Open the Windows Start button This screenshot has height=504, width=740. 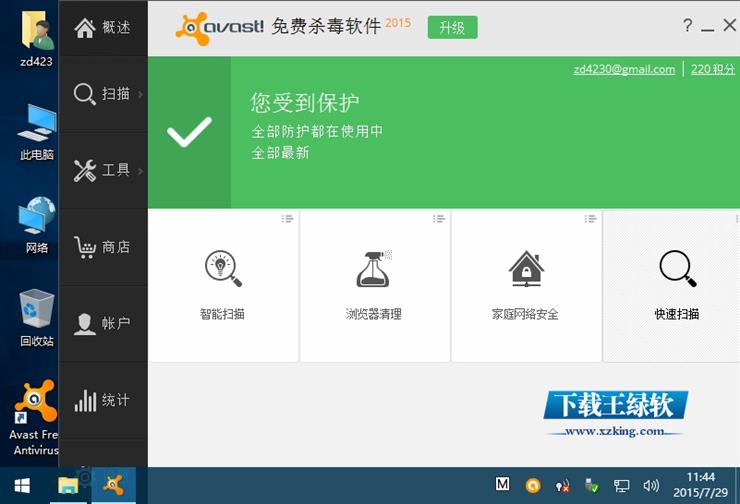coord(22,486)
